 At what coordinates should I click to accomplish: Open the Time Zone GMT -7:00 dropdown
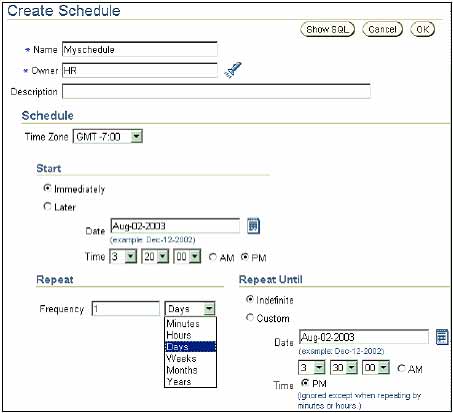[x=108, y=136]
